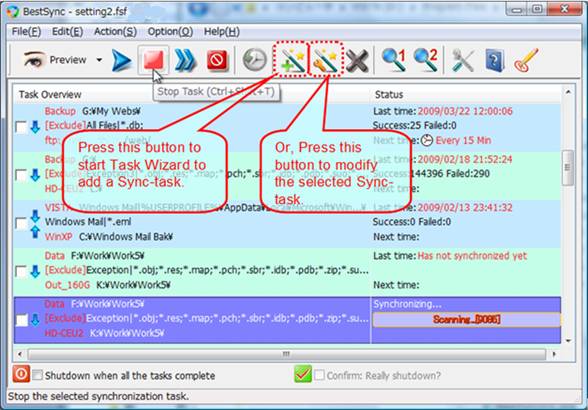This screenshot has height=410, width=588.
Task: Click the 'Synchronizing...' status text
Action: pos(407,304)
